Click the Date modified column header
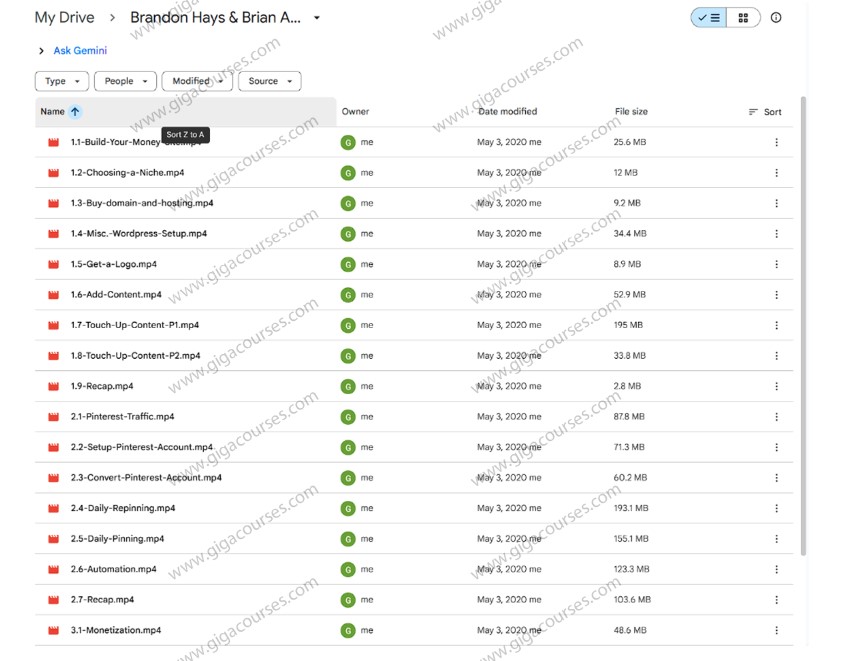This screenshot has width=847, height=661. coord(507,112)
